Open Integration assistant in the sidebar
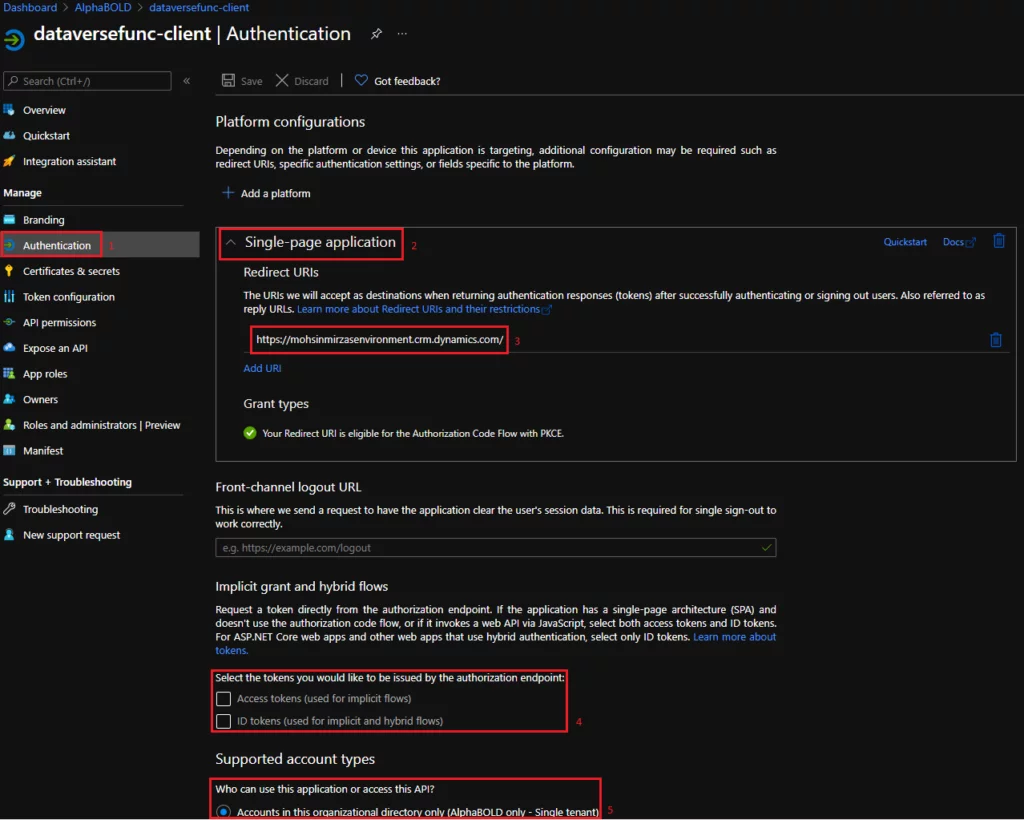 [x=69, y=161]
